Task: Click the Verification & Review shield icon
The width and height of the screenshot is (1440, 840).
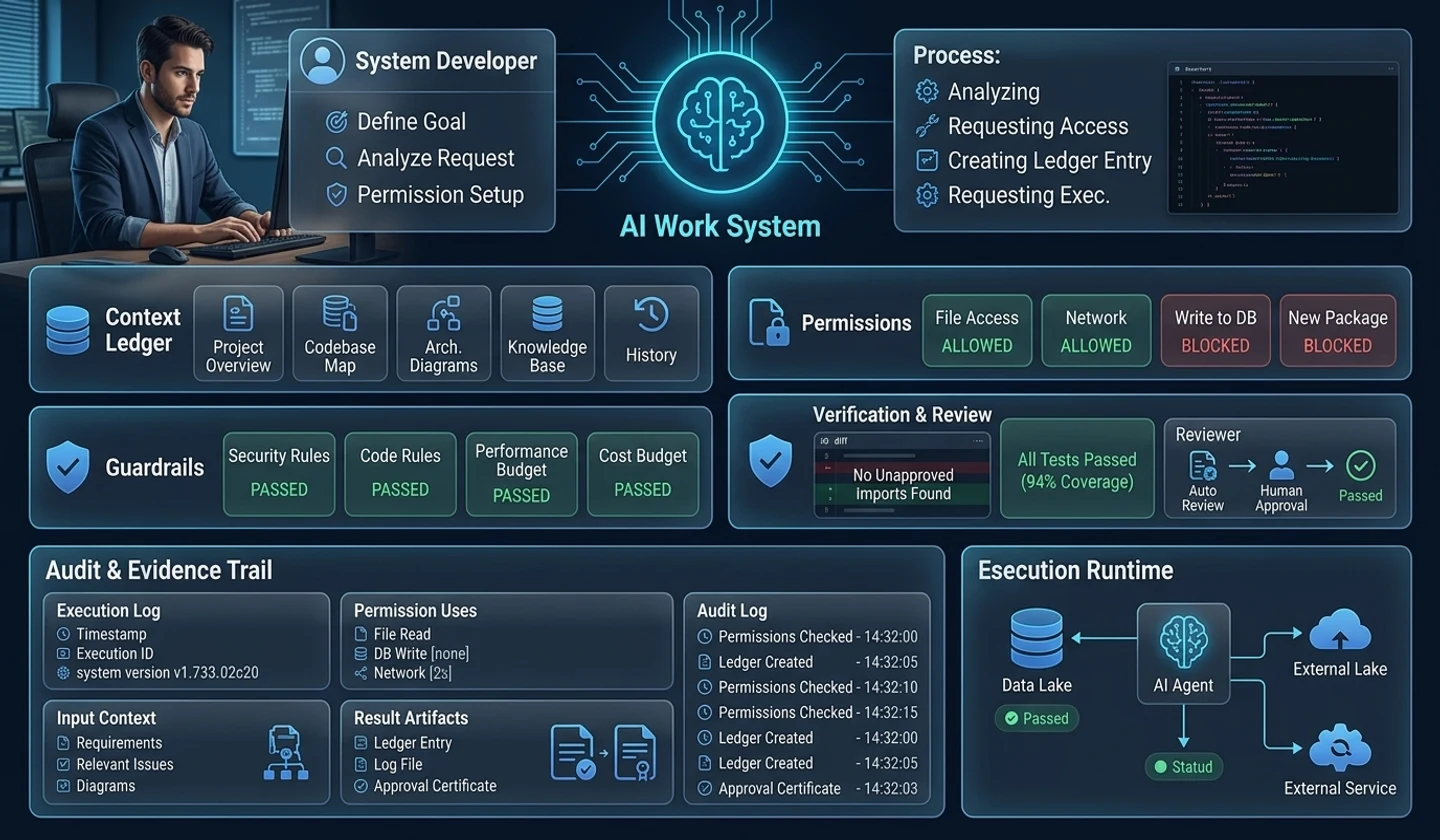Action: [x=770, y=461]
